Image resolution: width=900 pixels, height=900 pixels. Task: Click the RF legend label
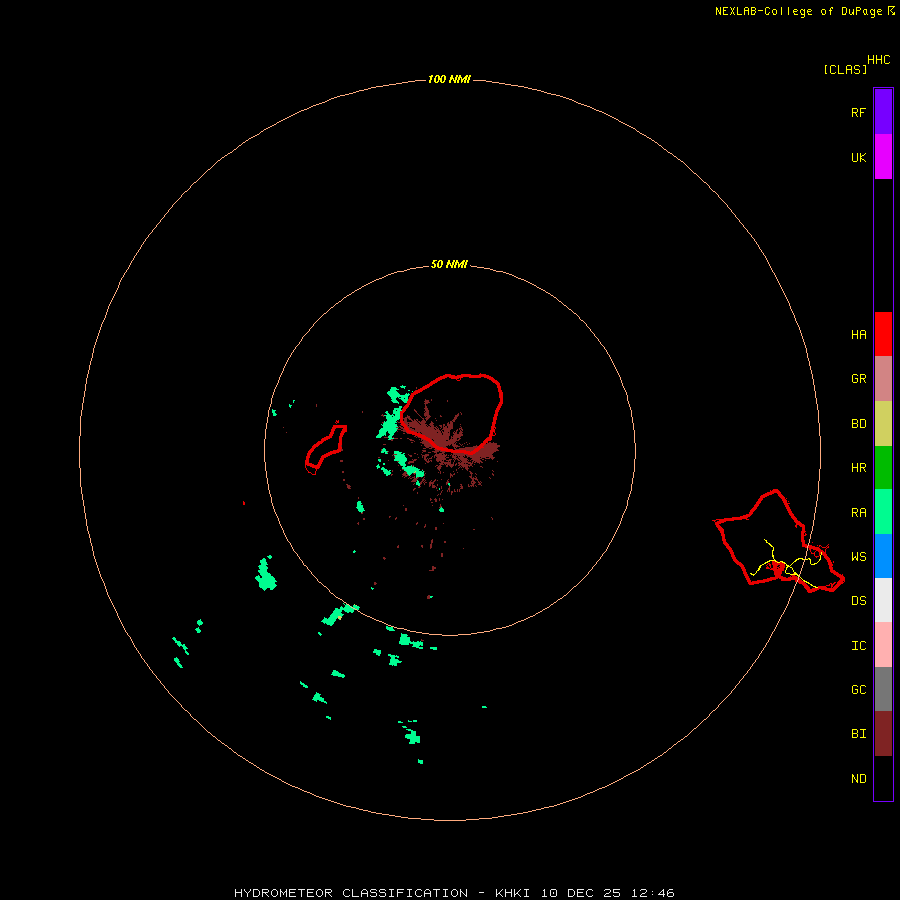(858, 112)
